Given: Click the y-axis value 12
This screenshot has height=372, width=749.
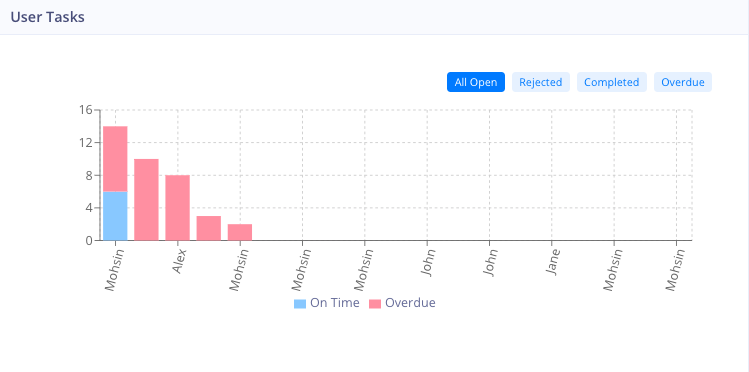Looking at the screenshot, I should coord(86,142).
